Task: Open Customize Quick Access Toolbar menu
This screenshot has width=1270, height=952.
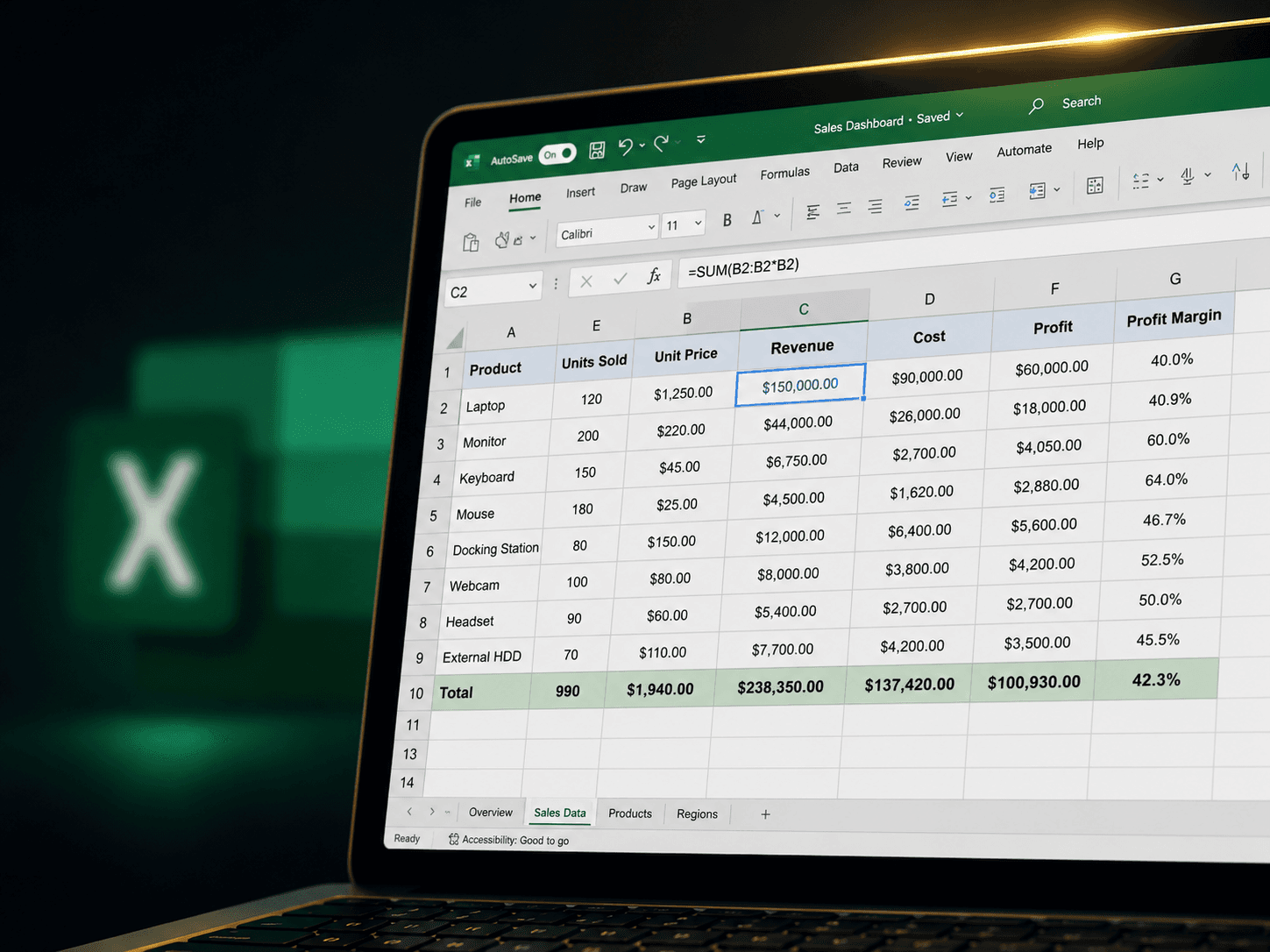Action: 701,139
